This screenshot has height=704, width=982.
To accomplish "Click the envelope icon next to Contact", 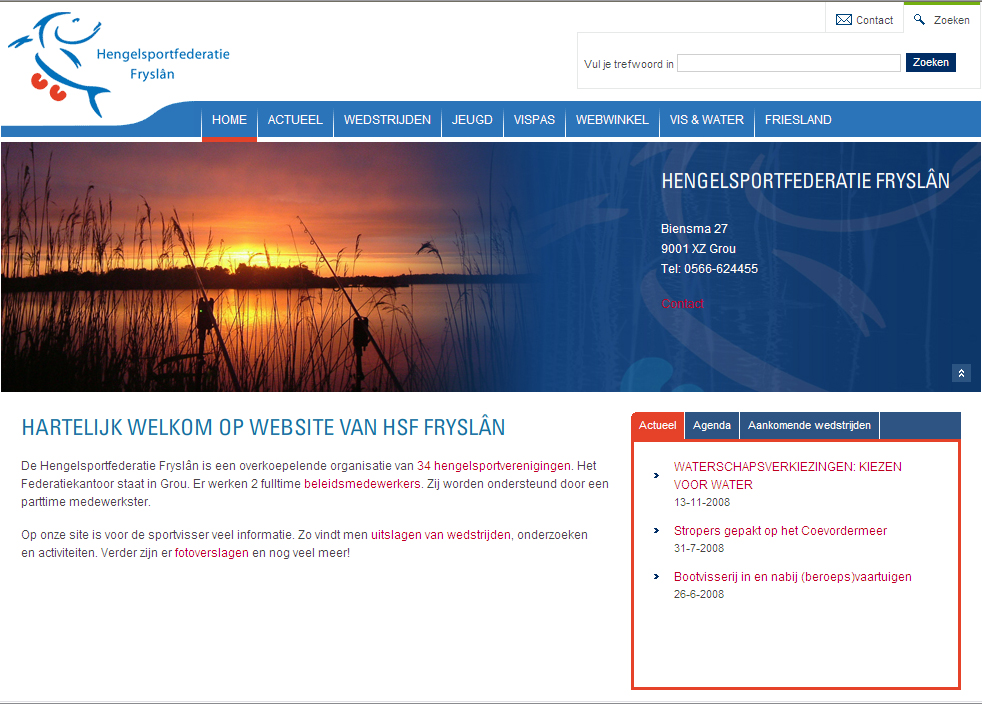I will (x=844, y=20).
